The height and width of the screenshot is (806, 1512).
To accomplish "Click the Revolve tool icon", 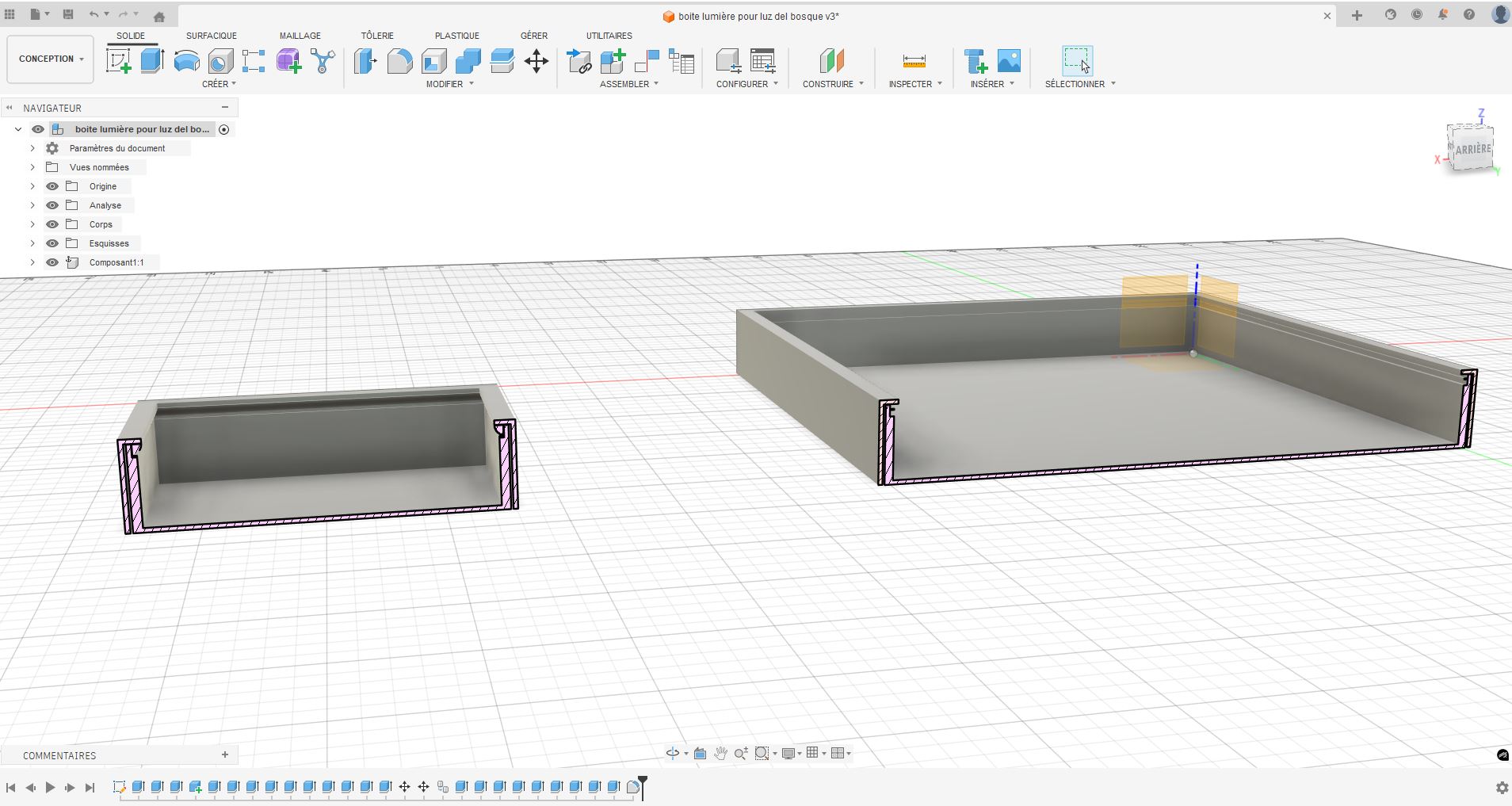I will tap(186, 61).
